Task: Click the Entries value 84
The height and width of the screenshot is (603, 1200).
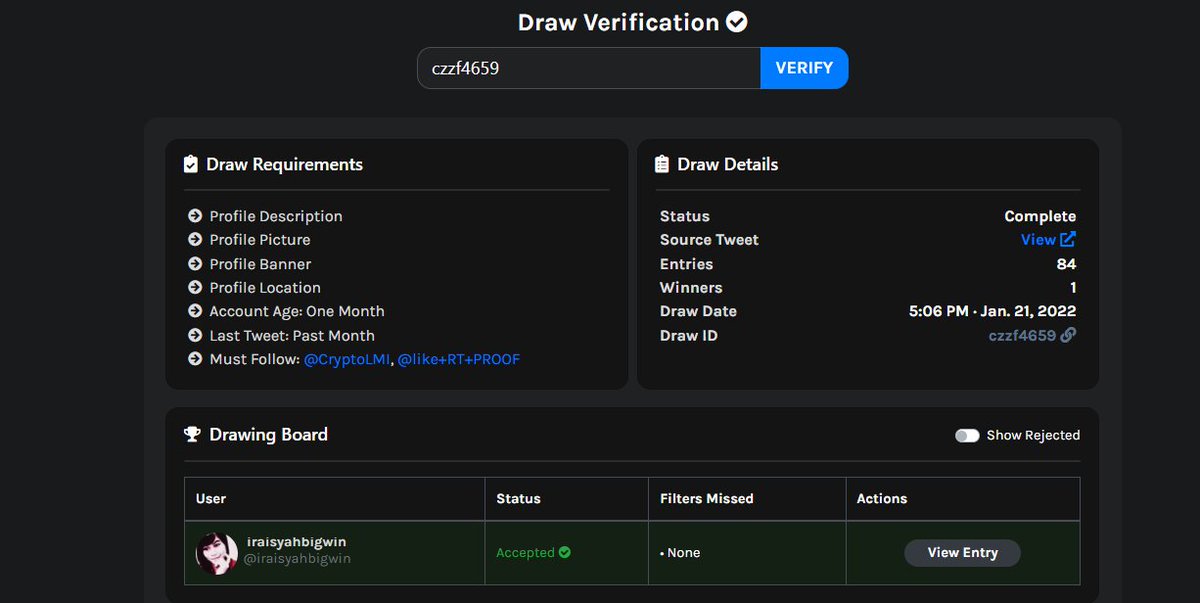Action: tap(1066, 264)
